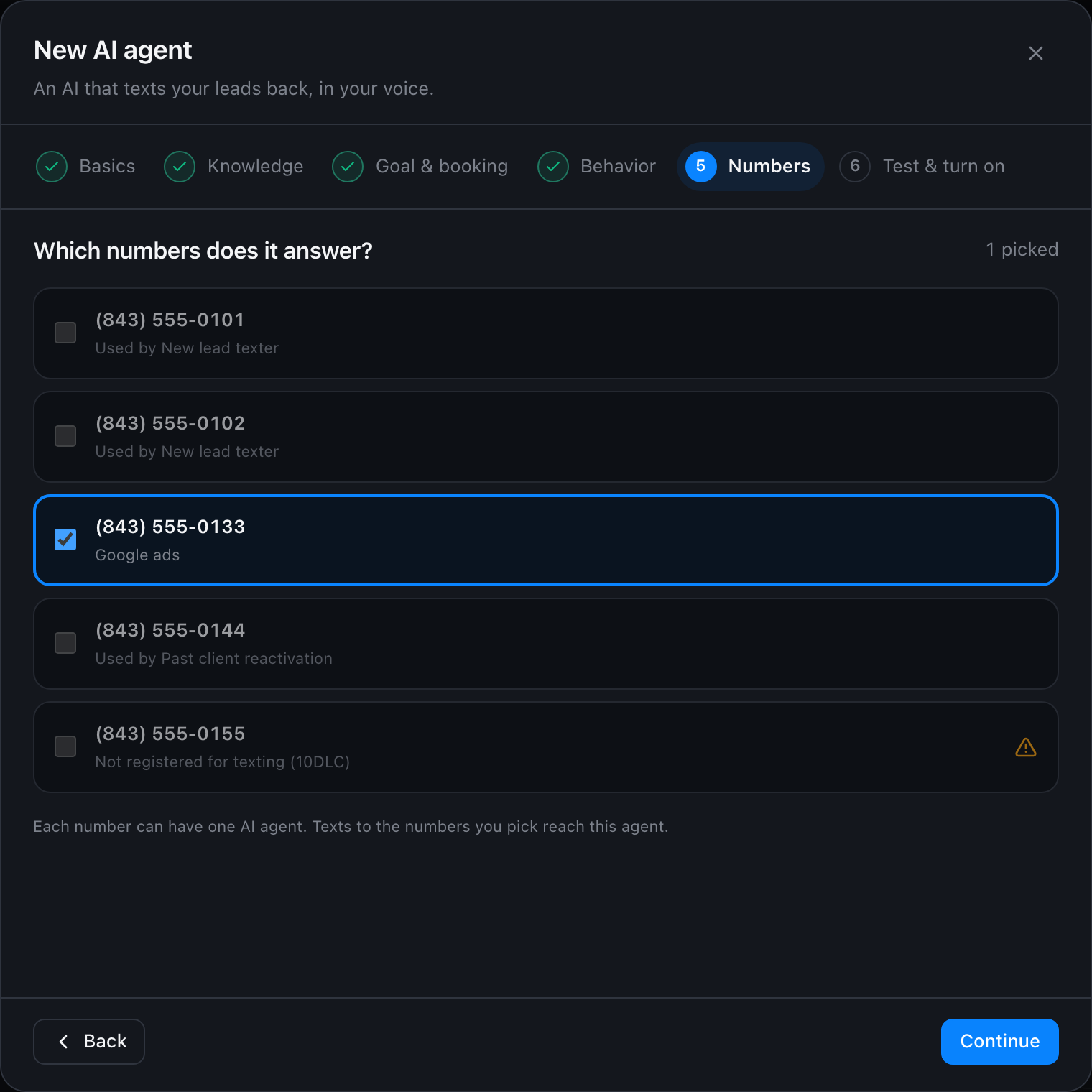Image resolution: width=1092 pixels, height=1092 pixels.
Task: Click 'Not registered for texting (10DLC)' text
Action: click(x=223, y=762)
